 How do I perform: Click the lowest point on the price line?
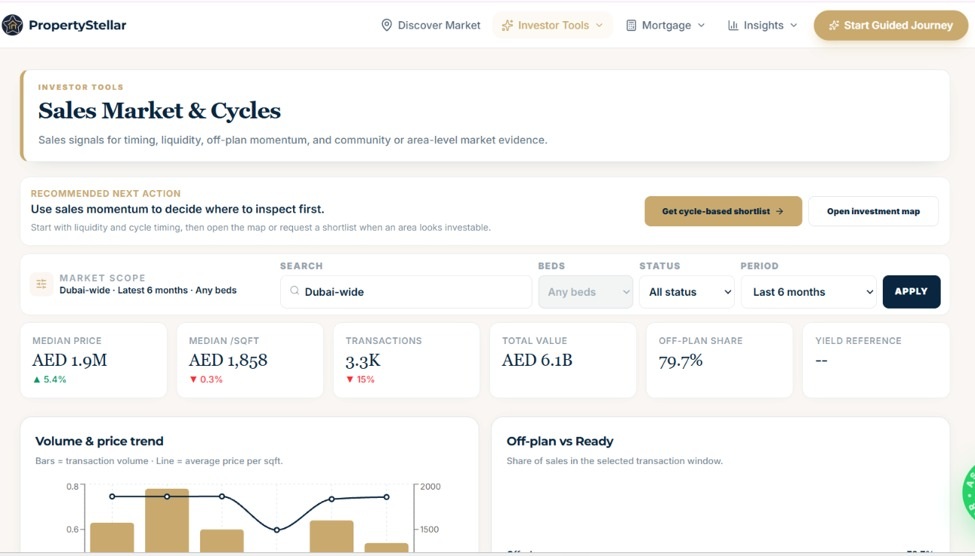click(277, 530)
